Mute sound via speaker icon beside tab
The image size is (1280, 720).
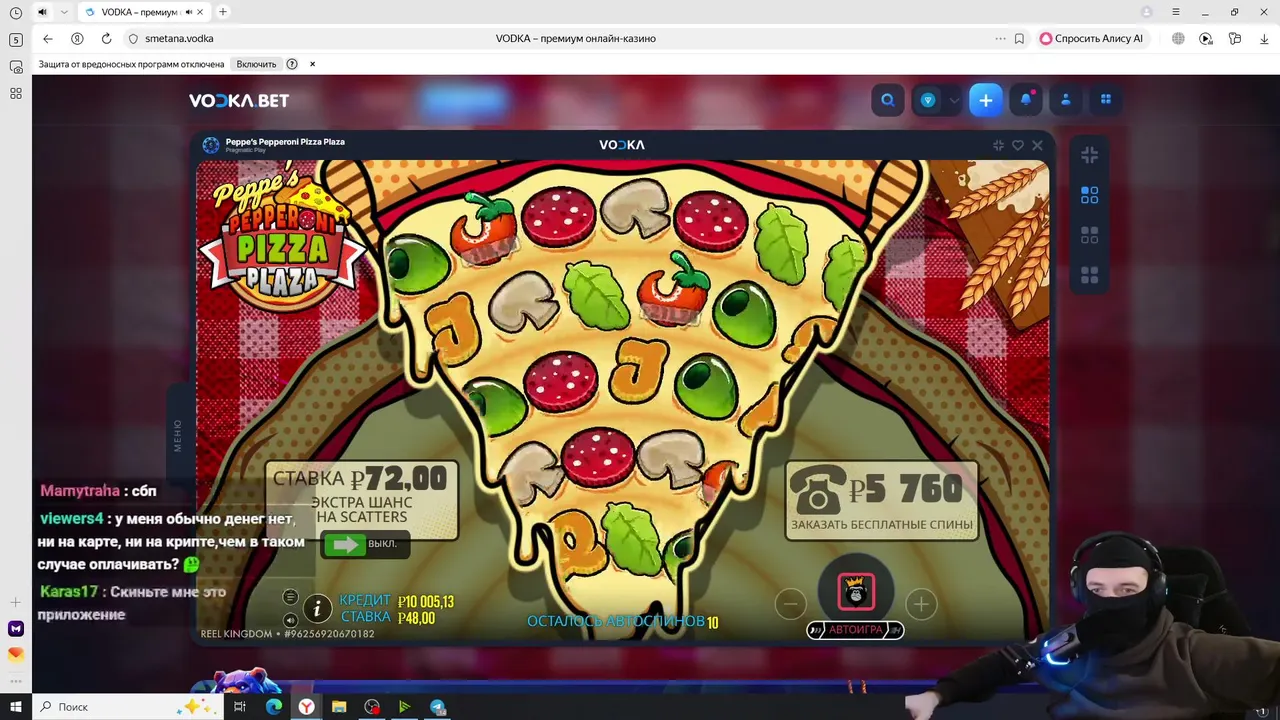[42, 12]
